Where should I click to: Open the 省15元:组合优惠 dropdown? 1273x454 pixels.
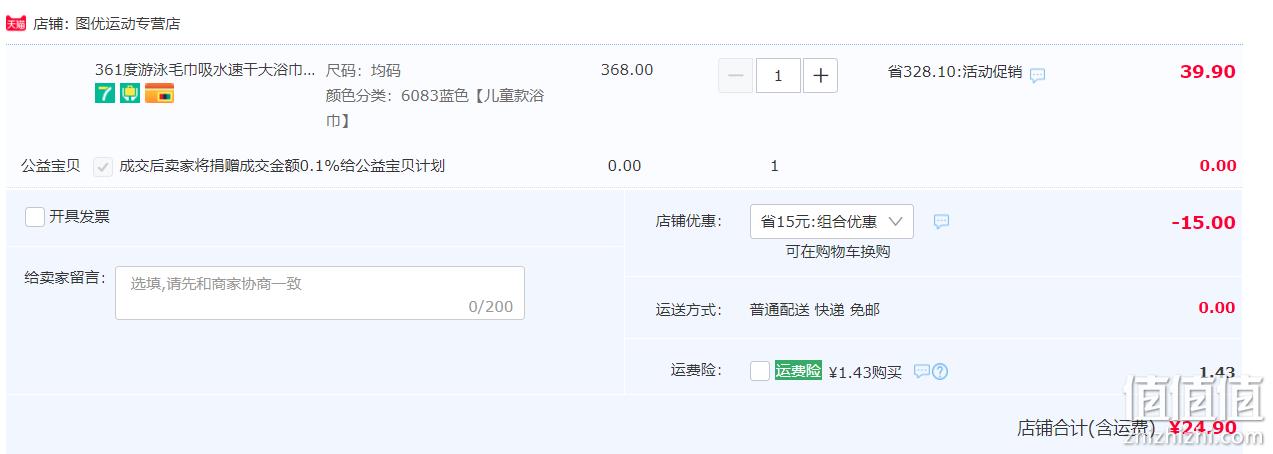[832, 222]
